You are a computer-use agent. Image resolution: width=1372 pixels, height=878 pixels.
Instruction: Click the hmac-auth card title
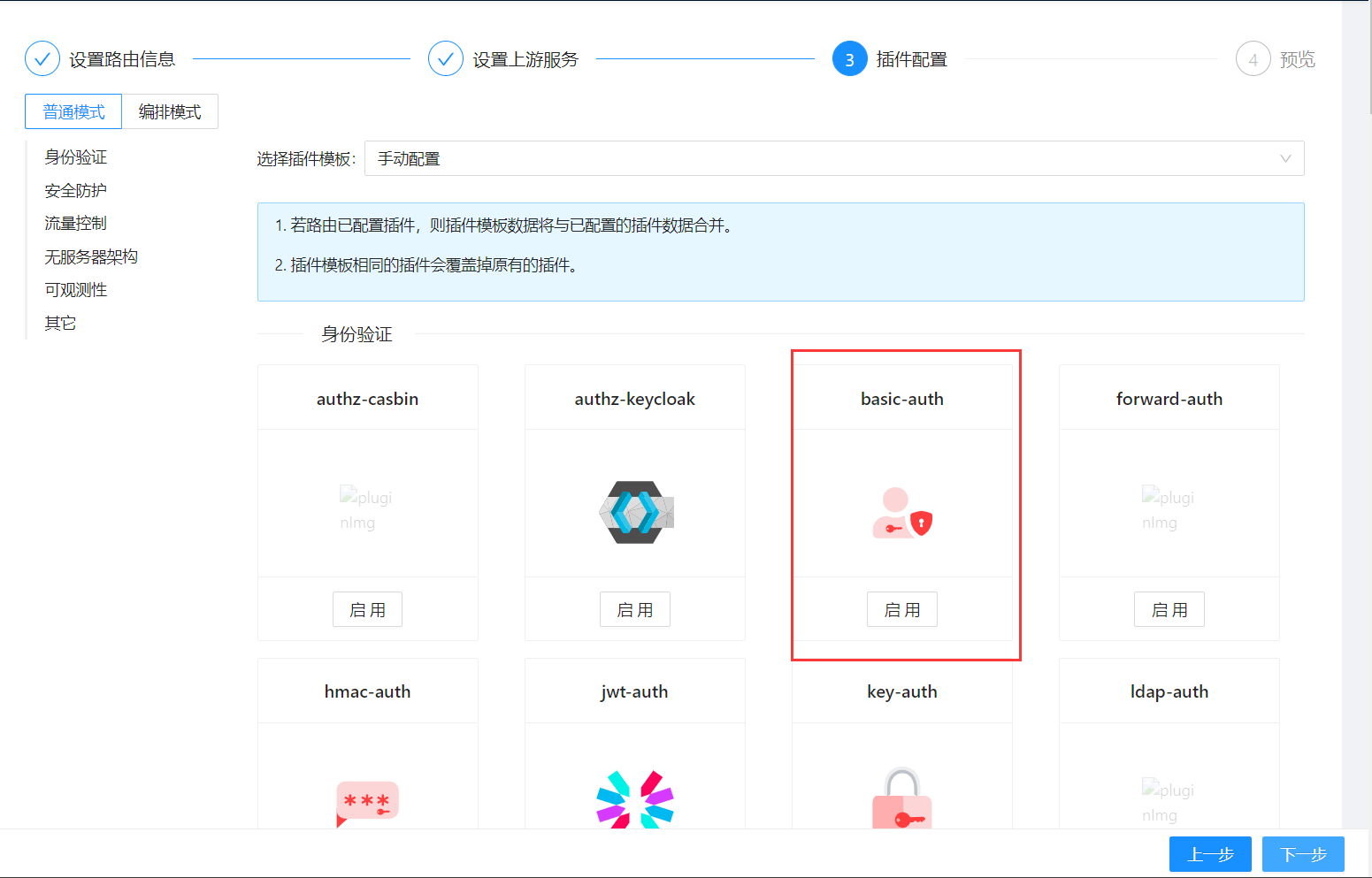pyautogui.click(x=367, y=691)
